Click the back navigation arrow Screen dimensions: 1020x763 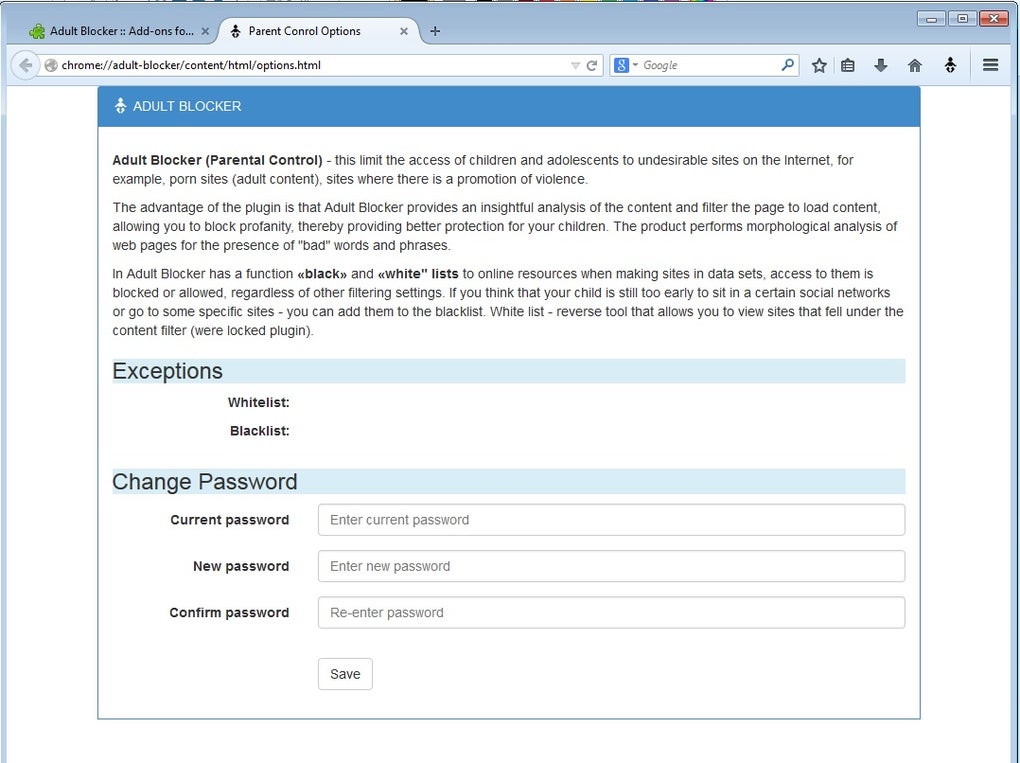tap(25, 65)
